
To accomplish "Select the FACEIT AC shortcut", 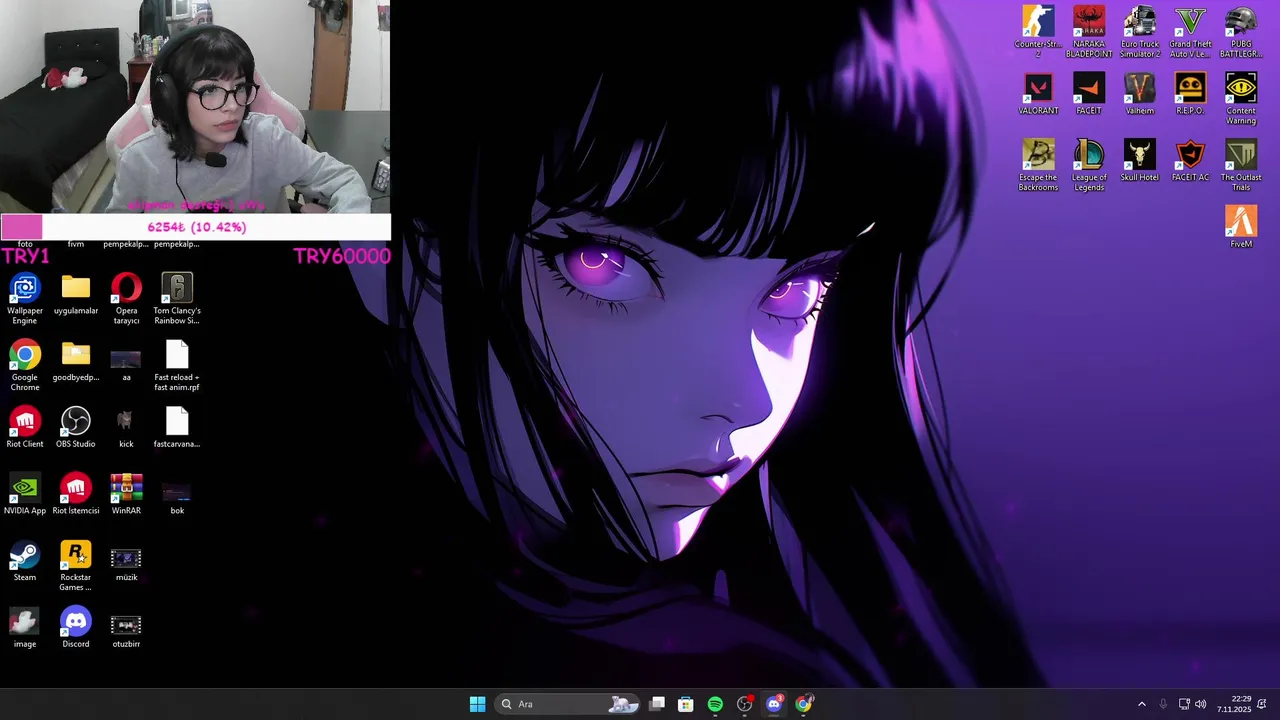I will (1190, 162).
